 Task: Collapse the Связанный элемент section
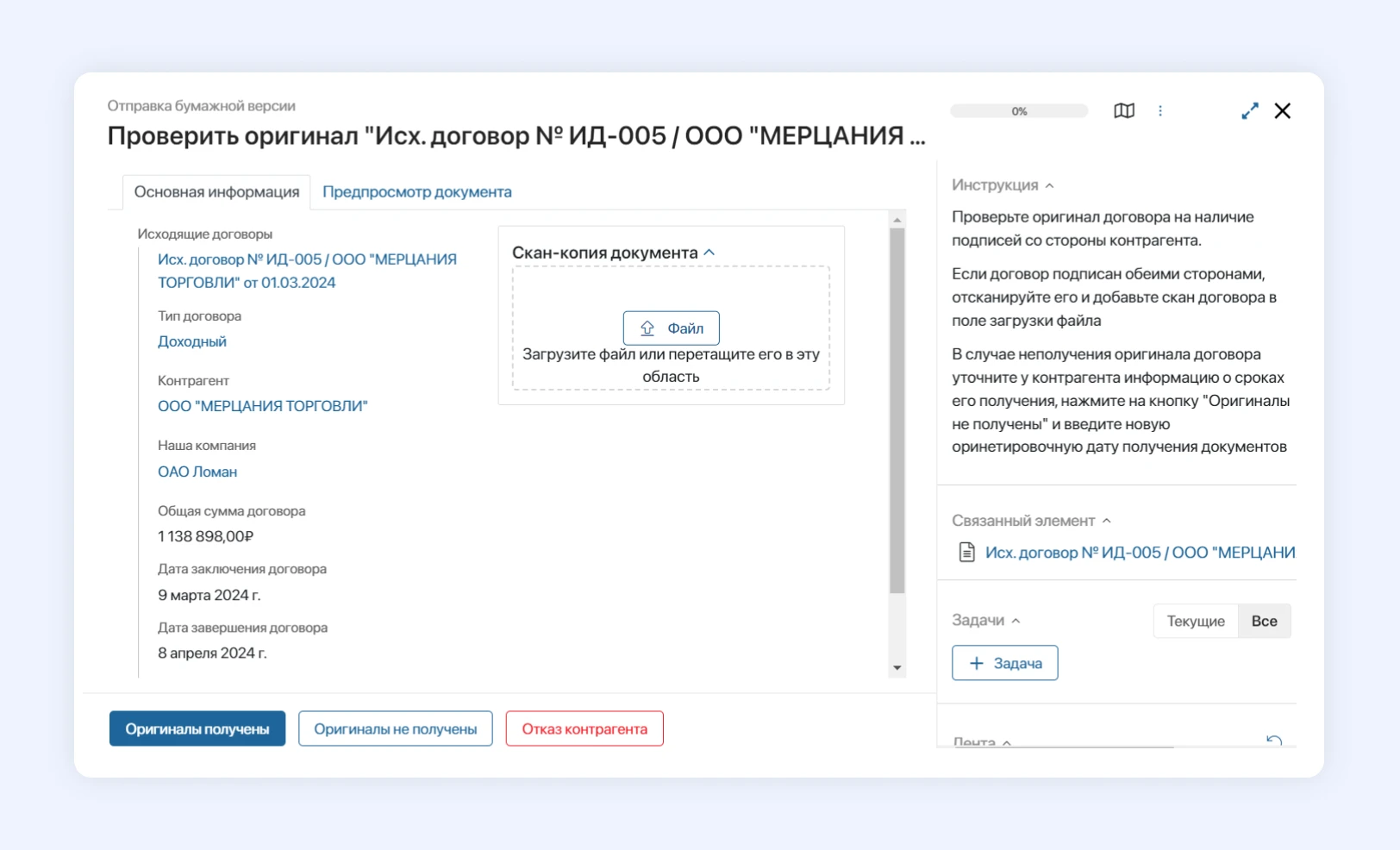tap(1106, 521)
